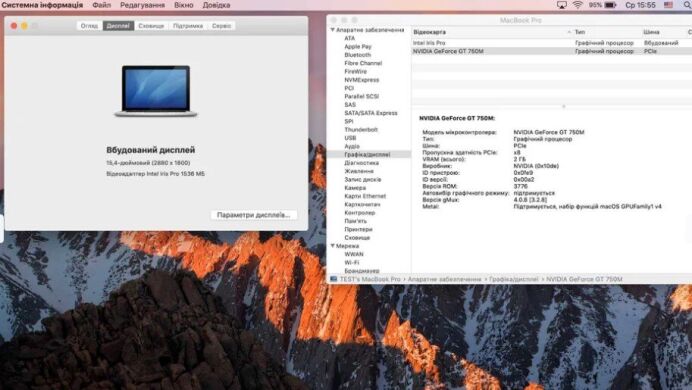Open the Редагування menu
The image size is (692, 390).
coord(142,5)
